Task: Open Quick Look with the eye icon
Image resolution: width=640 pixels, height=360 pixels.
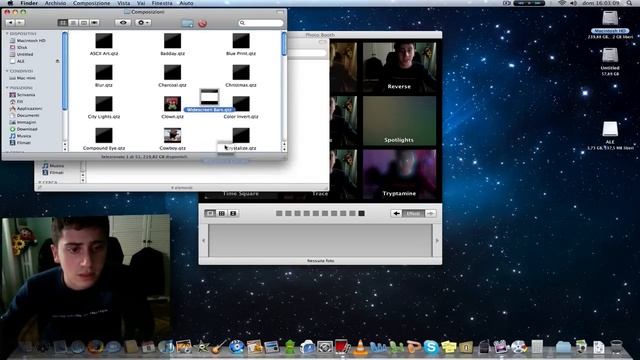Action: coord(123,23)
